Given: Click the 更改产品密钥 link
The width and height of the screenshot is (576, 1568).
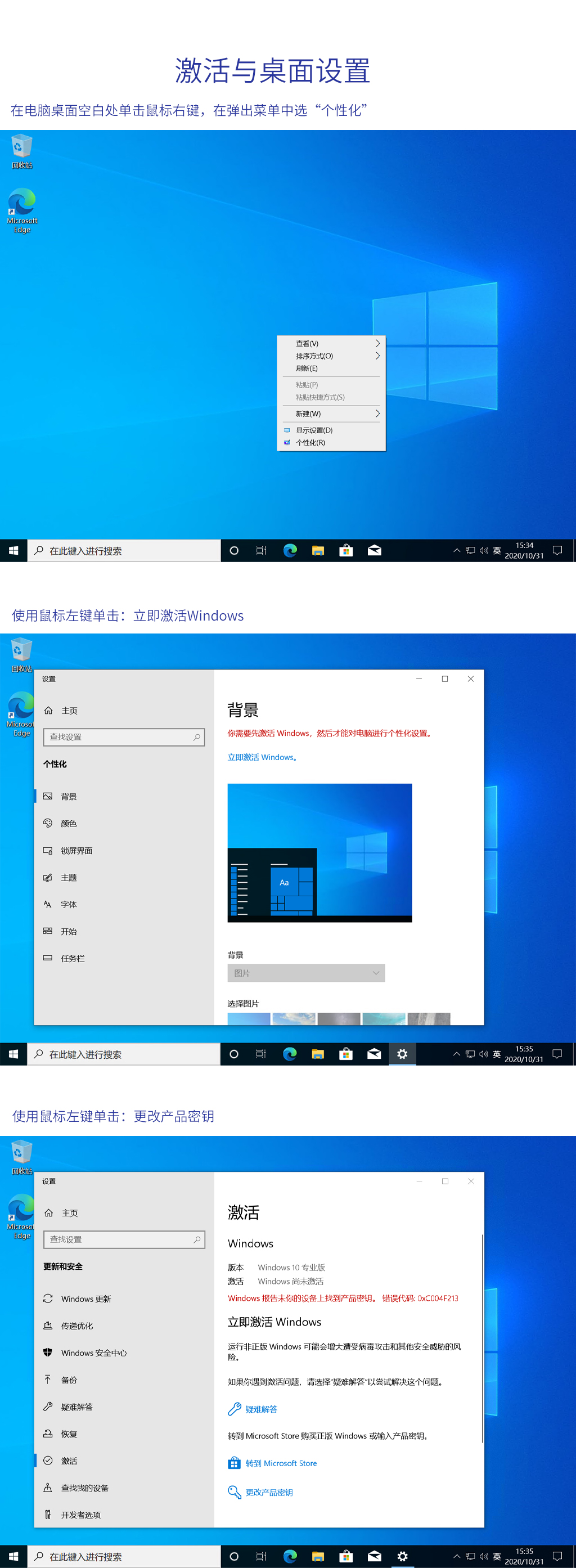Looking at the screenshot, I should pyautogui.click(x=260, y=1492).
